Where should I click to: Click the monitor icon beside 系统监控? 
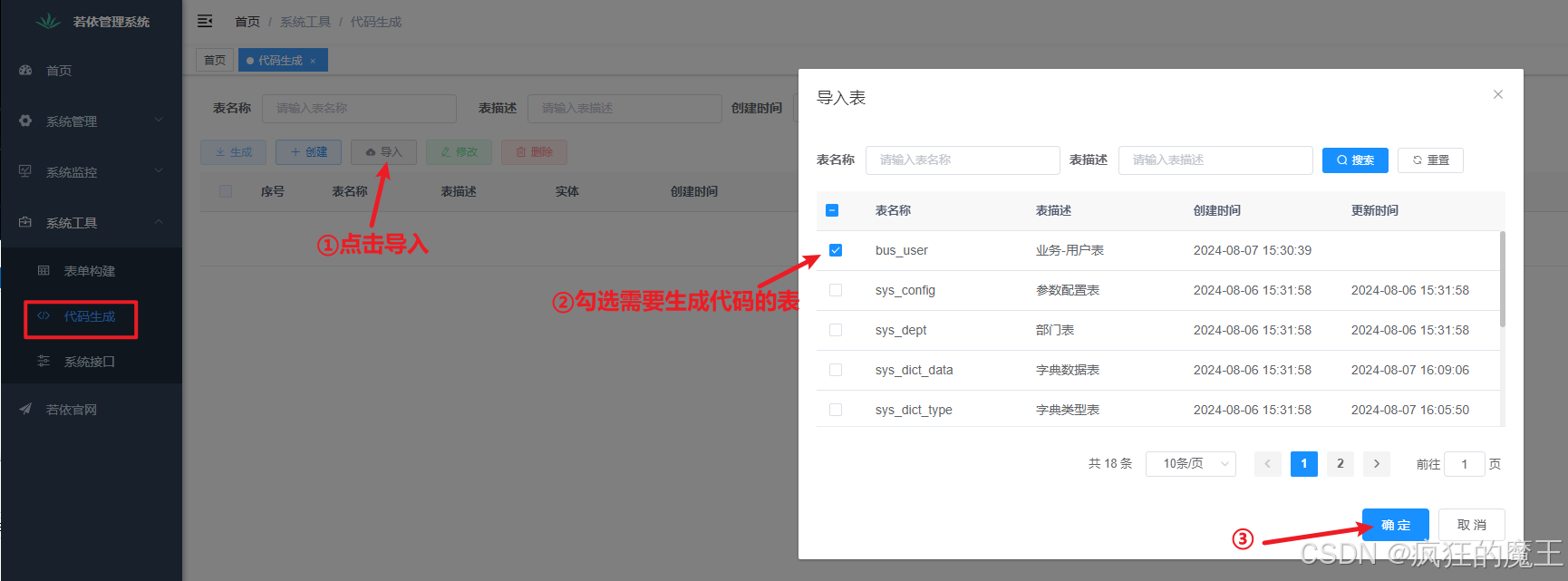coord(25,171)
